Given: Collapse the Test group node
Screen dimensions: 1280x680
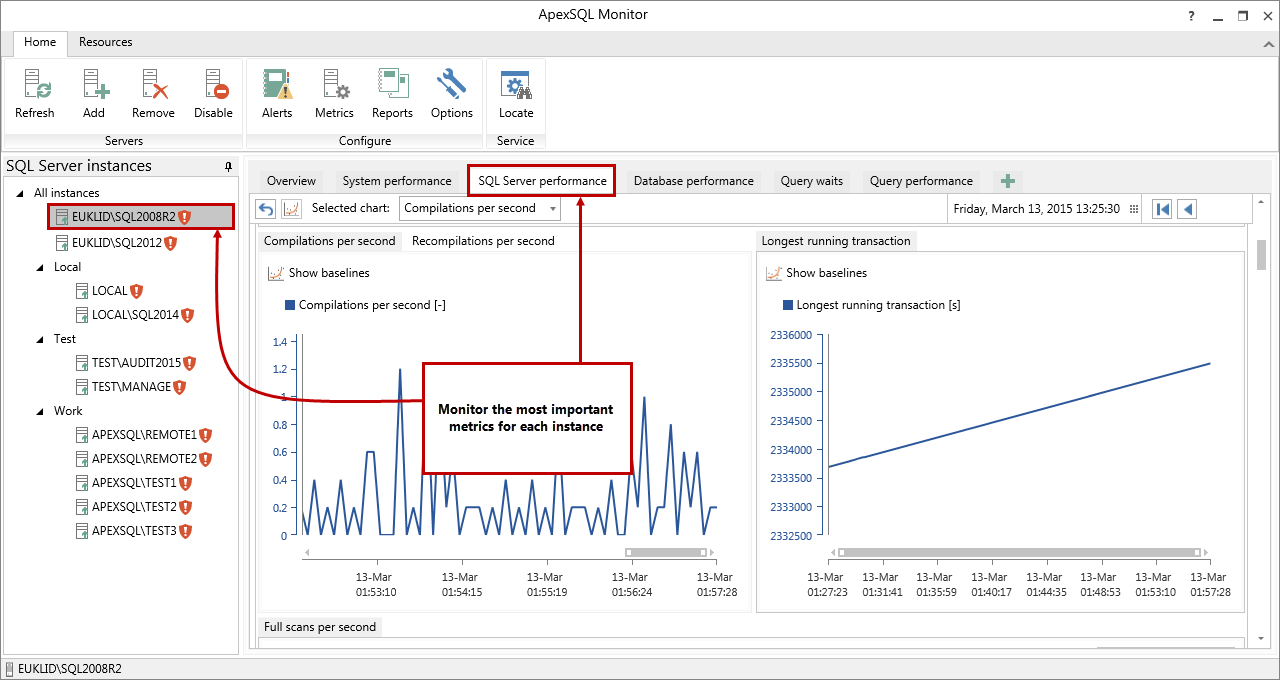Looking at the screenshot, I should pos(41,339).
